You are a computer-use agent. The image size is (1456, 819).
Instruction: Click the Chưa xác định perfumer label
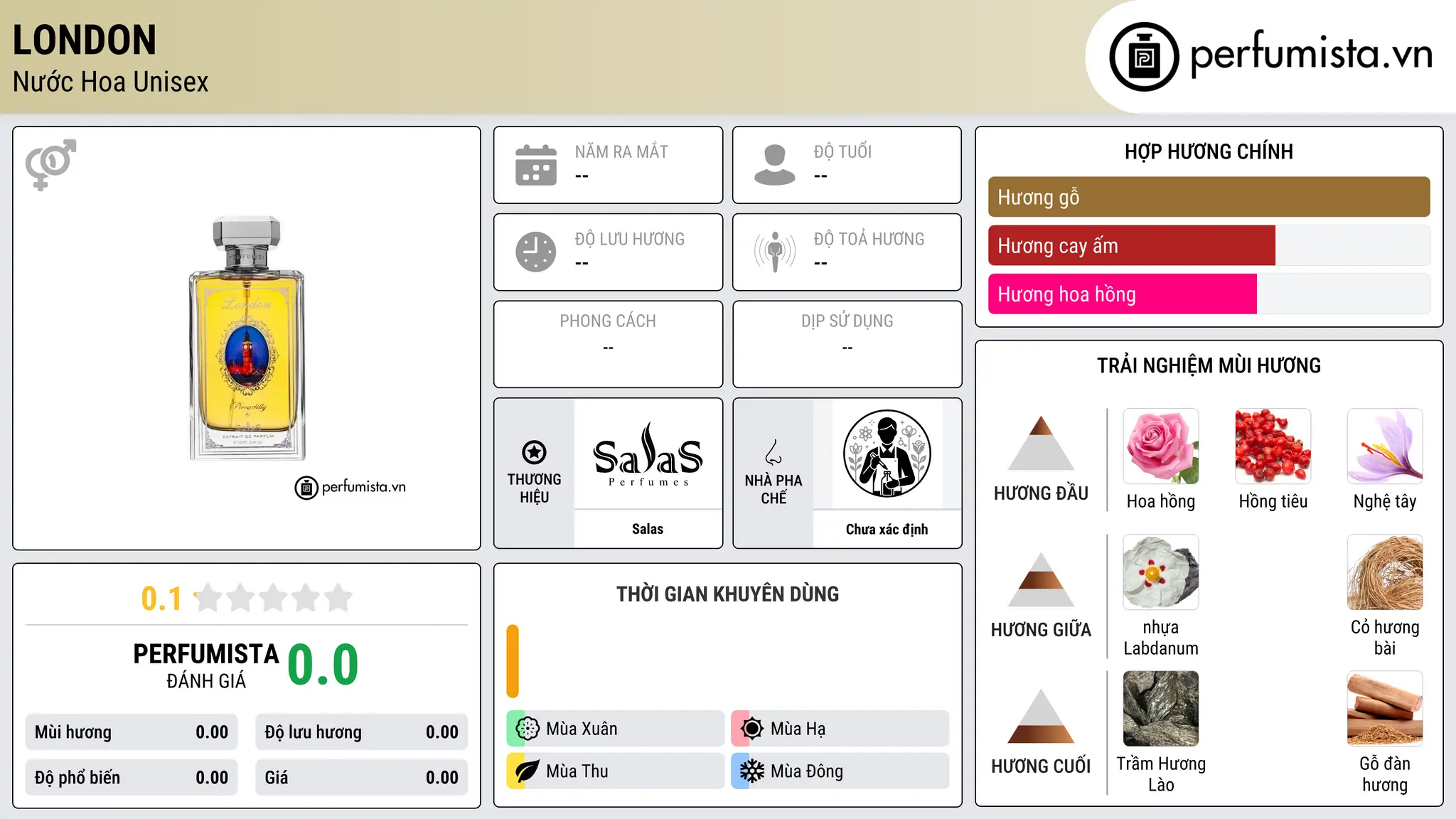pos(887,529)
